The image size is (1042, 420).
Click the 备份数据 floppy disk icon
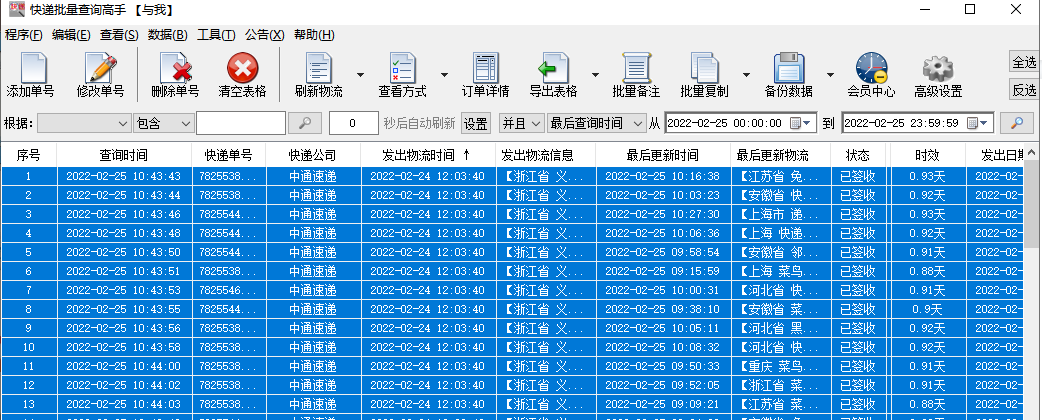[789, 68]
